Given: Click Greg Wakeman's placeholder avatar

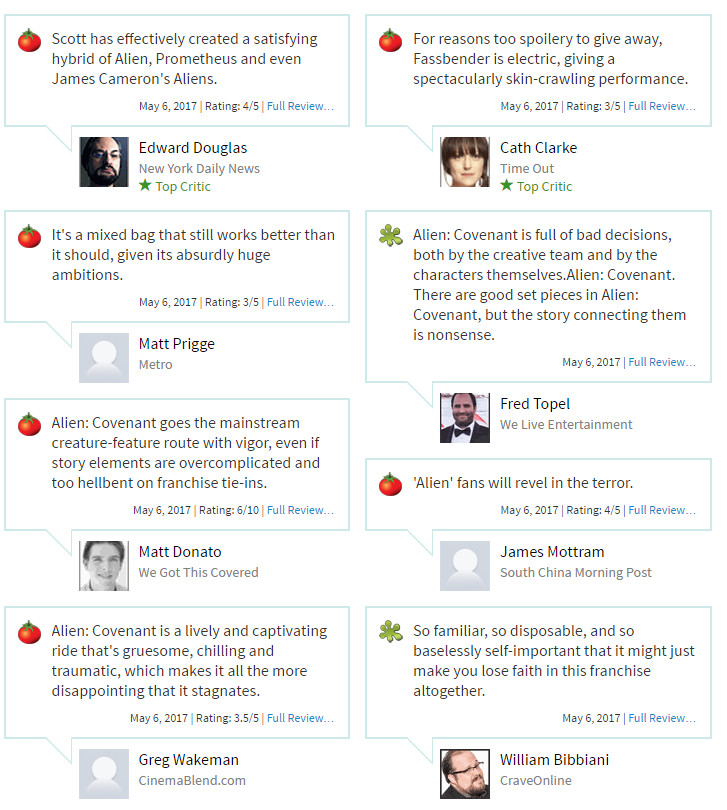Looking at the screenshot, I should 104,774.
